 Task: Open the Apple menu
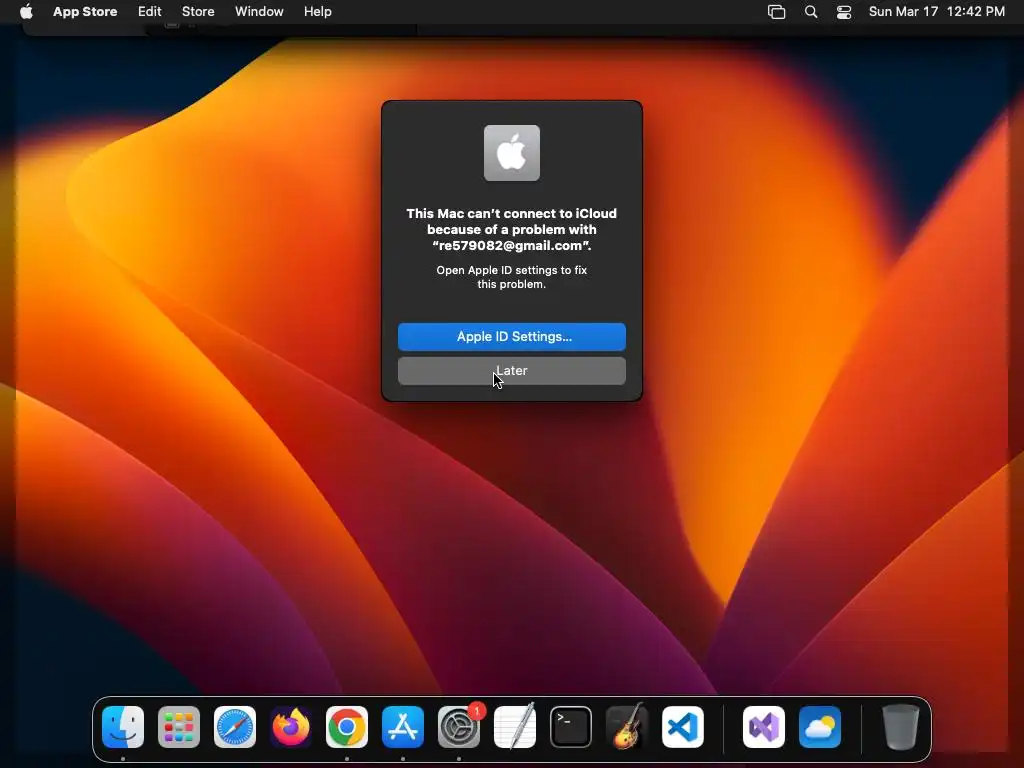coord(26,12)
